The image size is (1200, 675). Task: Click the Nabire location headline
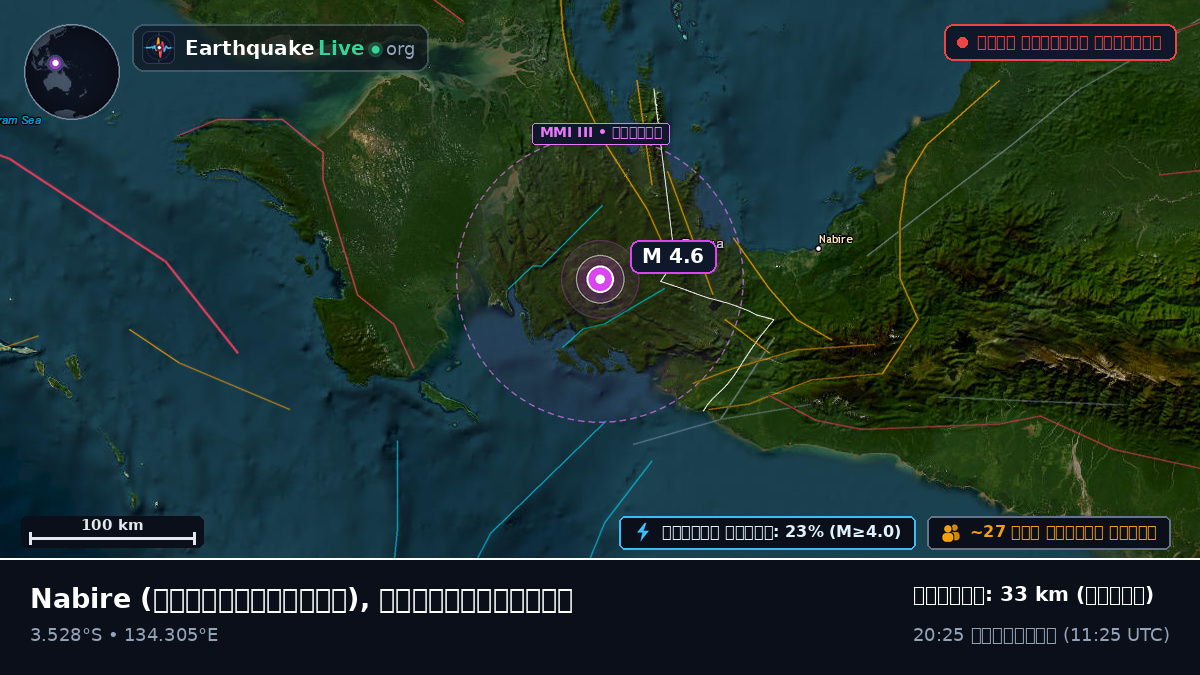pos(301,599)
